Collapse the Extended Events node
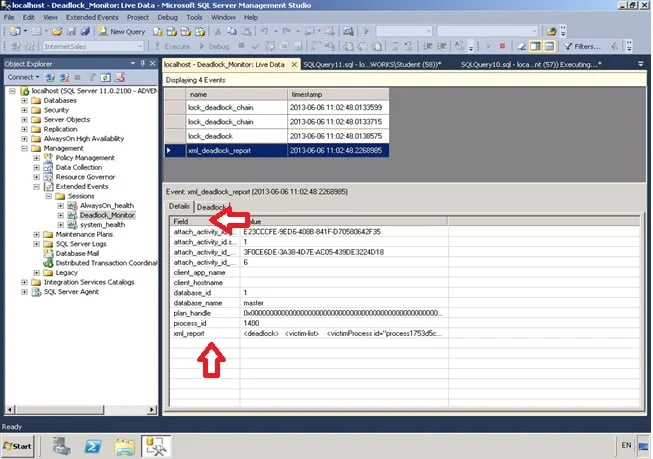The height and width of the screenshot is (459, 653). click(x=36, y=187)
